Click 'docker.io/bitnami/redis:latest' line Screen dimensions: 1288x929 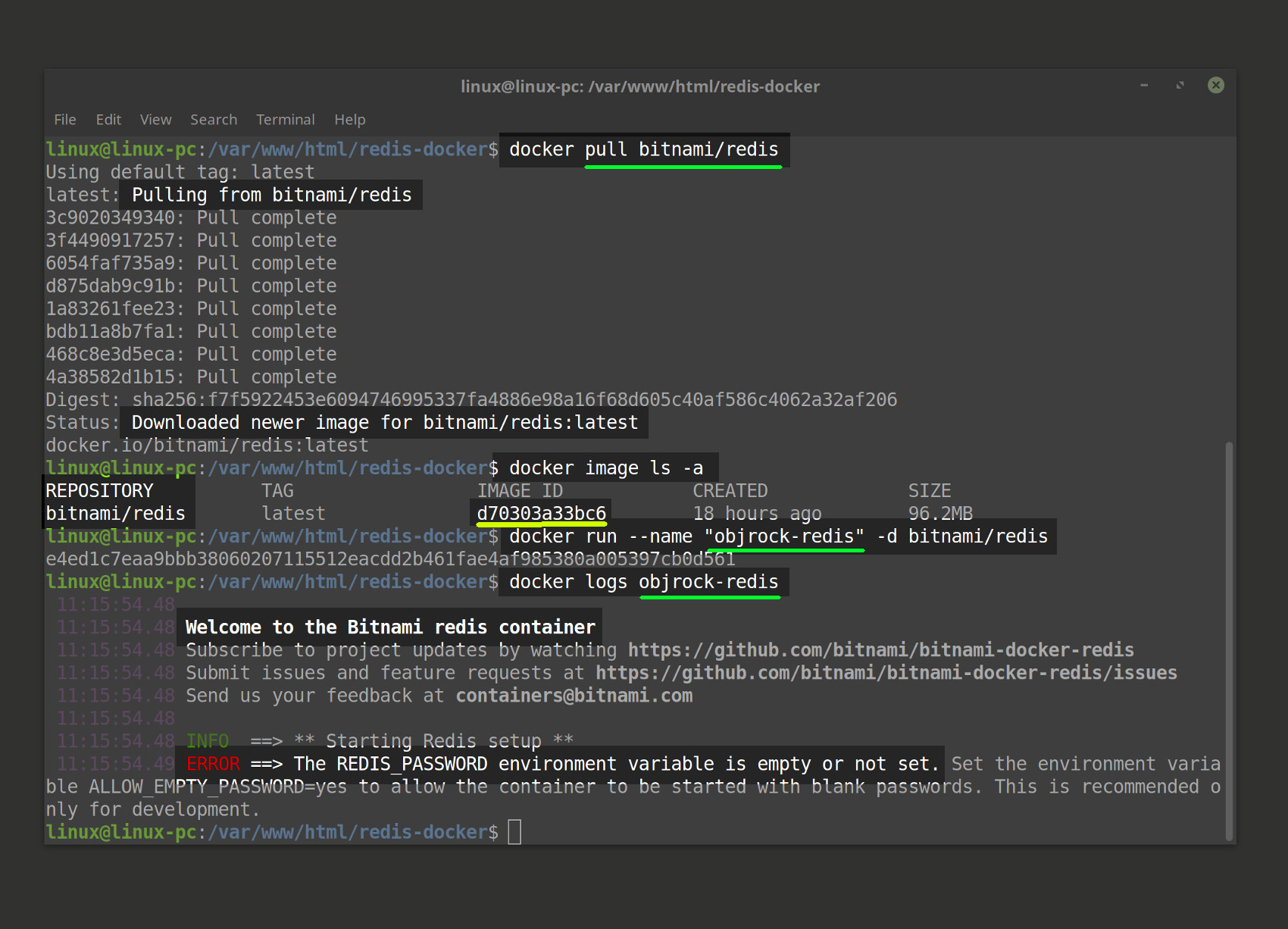pos(207,445)
